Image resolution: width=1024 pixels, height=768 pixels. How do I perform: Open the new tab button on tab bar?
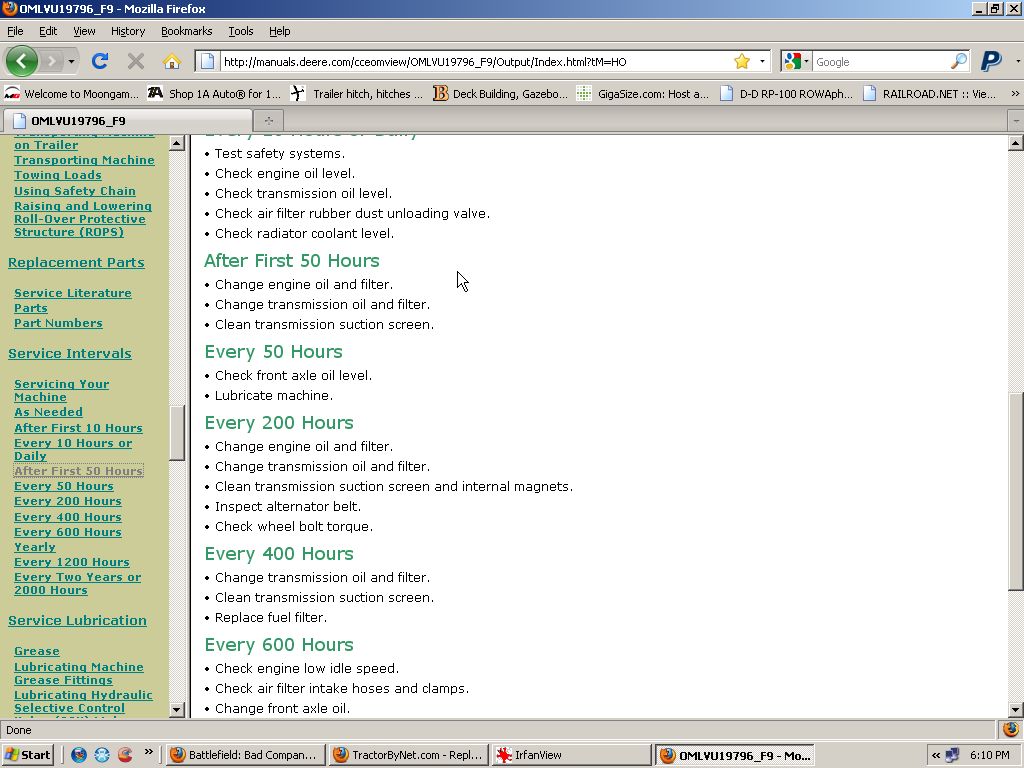pos(268,120)
